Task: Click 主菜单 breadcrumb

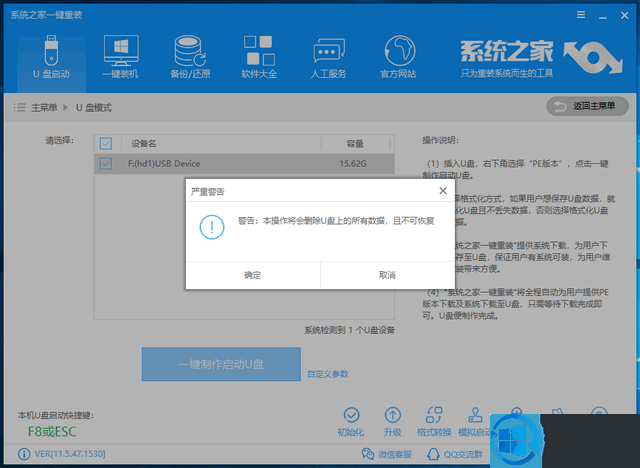Action: tap(44, 108)
